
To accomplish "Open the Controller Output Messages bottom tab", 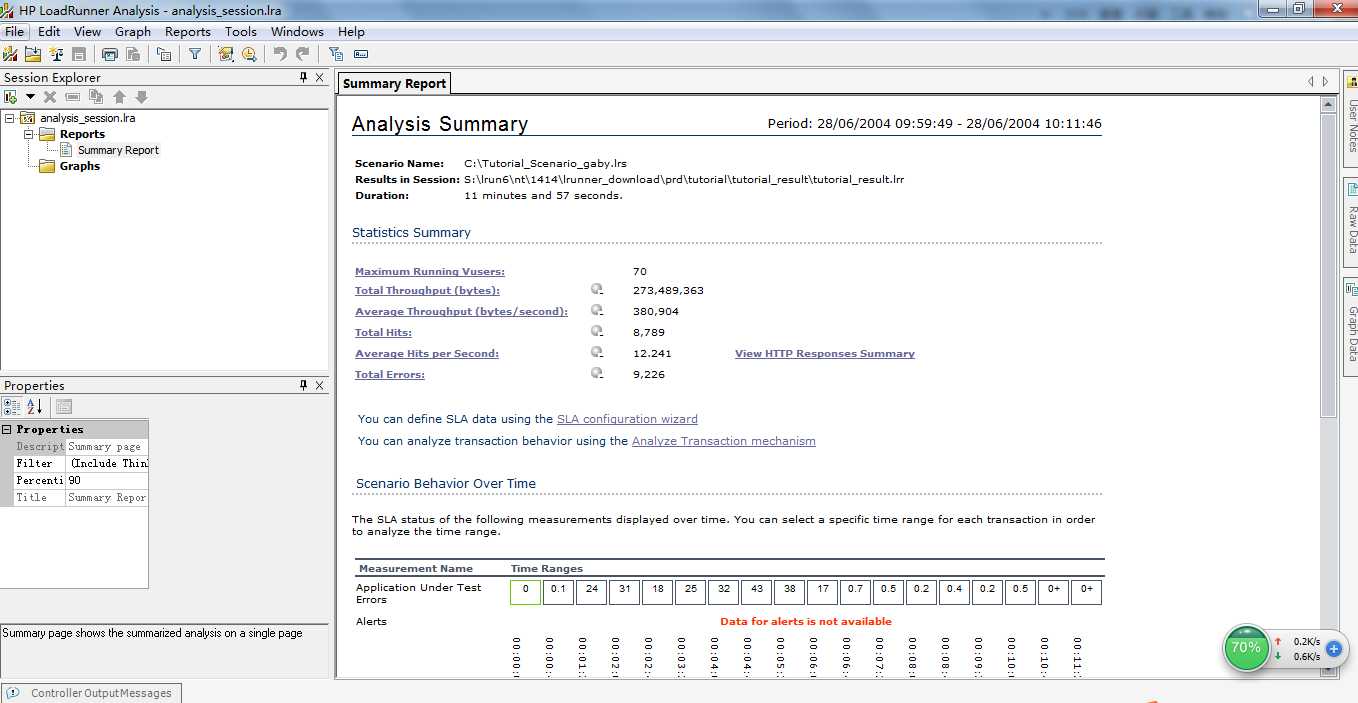I will point(92,692).
